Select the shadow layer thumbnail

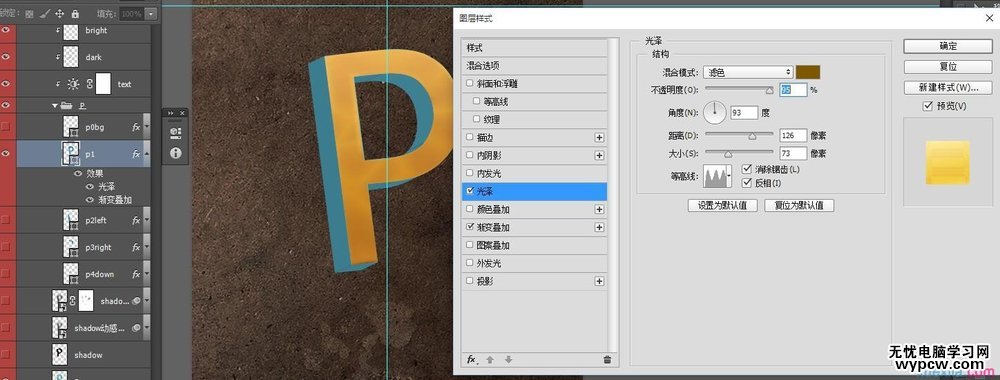(x=59, y=354)
